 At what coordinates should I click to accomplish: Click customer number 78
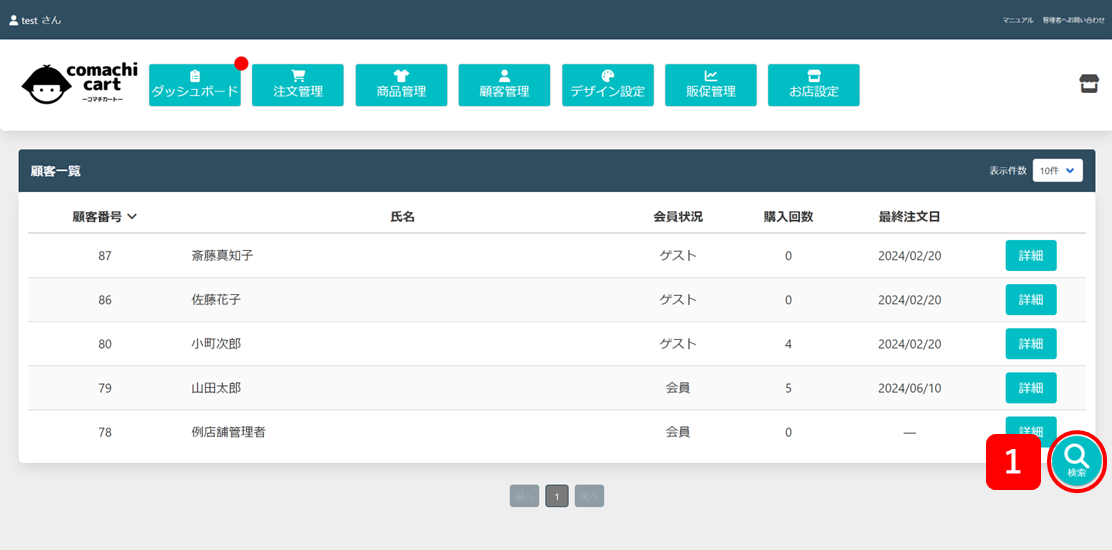tap(105, 432)
